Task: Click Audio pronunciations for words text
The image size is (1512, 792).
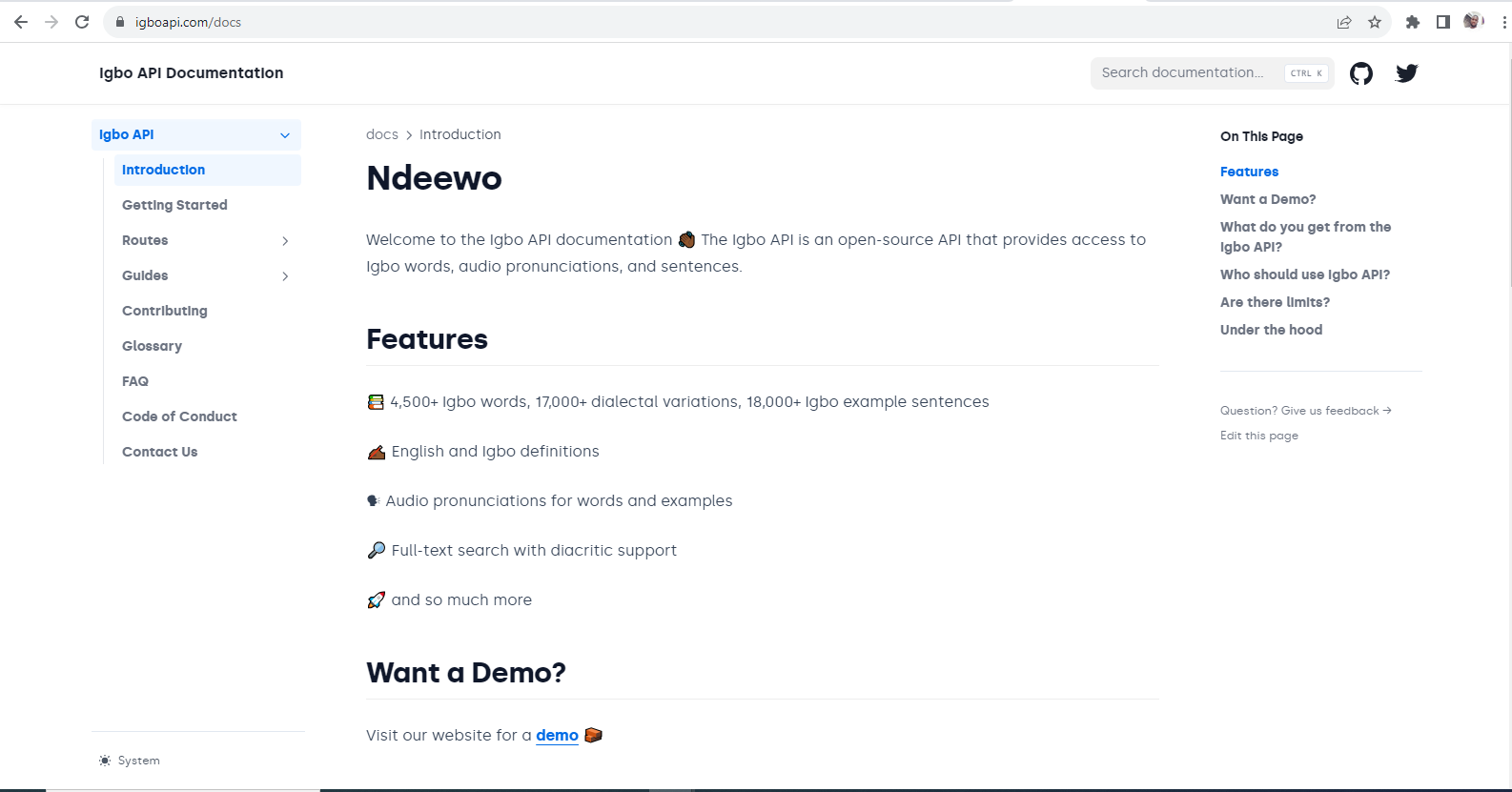Action: click(x=559, y=501)
